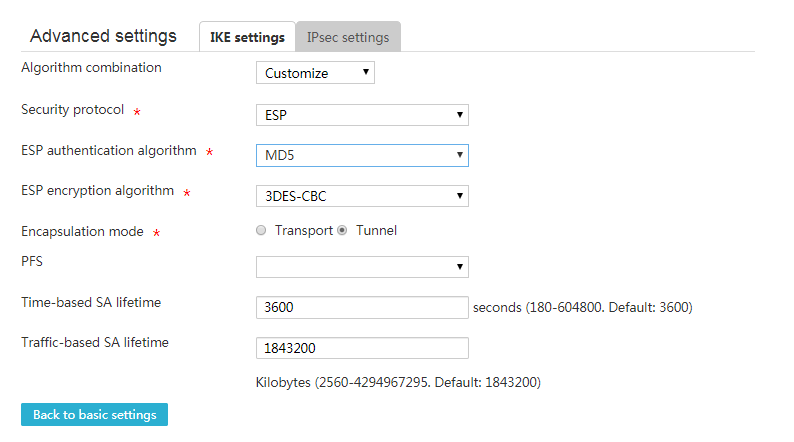Screen dimensions: 794x442
Task: Open the ESP encryption algorithm dropdown
Action: coord(362,196)
